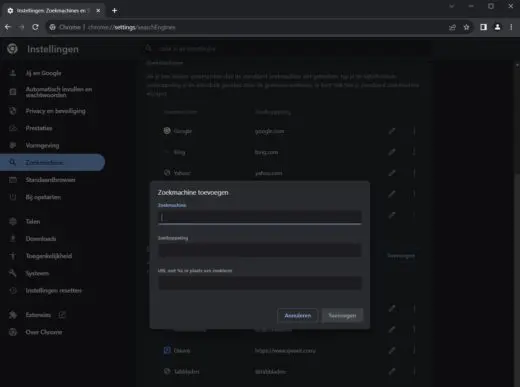Viewport: 520px width, 387px height.
Task: Focus the Zoekmachine name input field
Action: tap(260, 217)
